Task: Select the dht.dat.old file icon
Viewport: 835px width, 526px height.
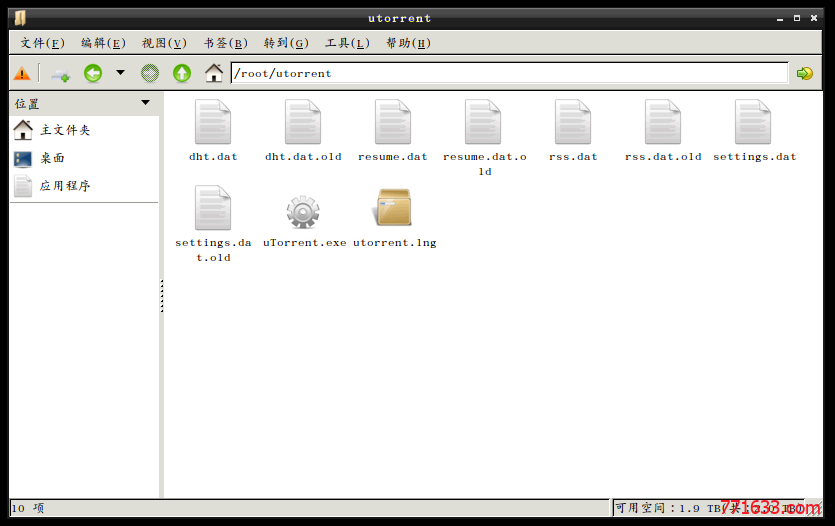Action: tap(303, 122)
